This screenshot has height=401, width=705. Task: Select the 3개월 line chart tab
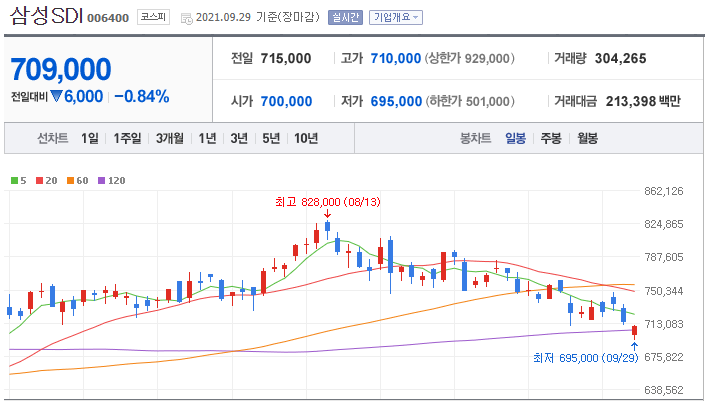pyautogui.click(x=170, y=138)
